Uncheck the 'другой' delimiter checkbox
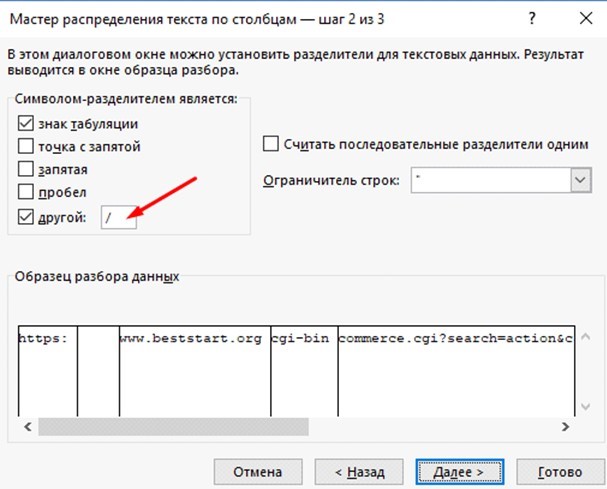607x489 pixels. click(x=25, y=216)
